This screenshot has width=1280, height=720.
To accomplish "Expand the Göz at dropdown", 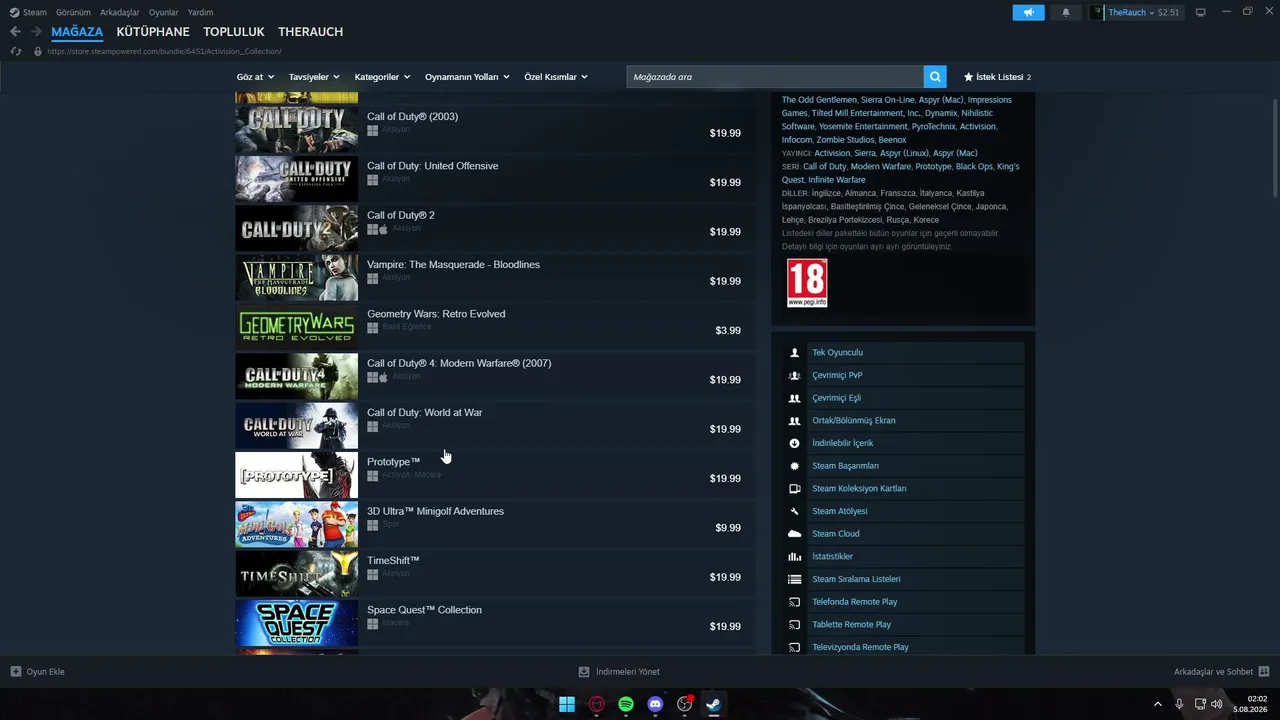I will [x=257, y=77].
